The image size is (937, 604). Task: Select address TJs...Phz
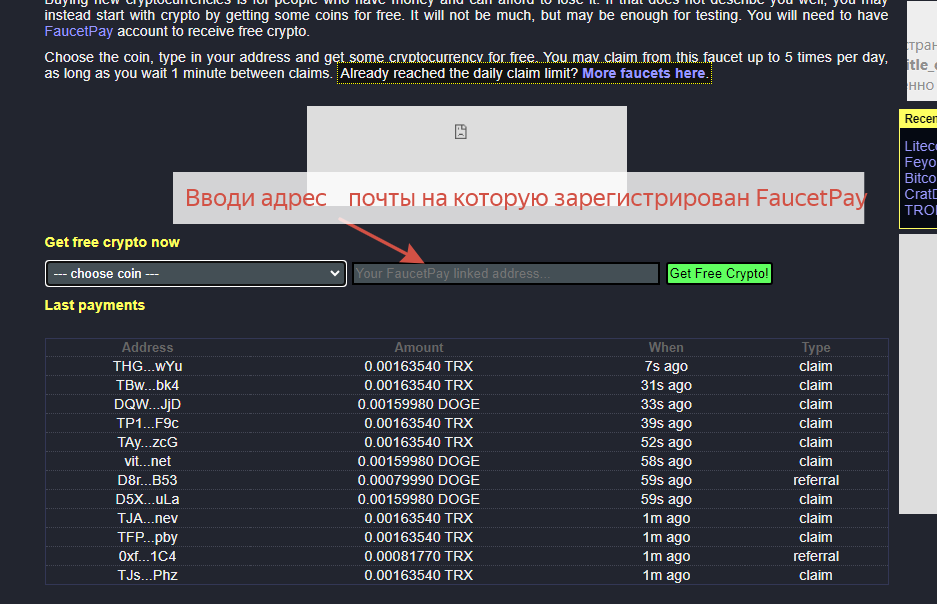(x=148, y=575)
